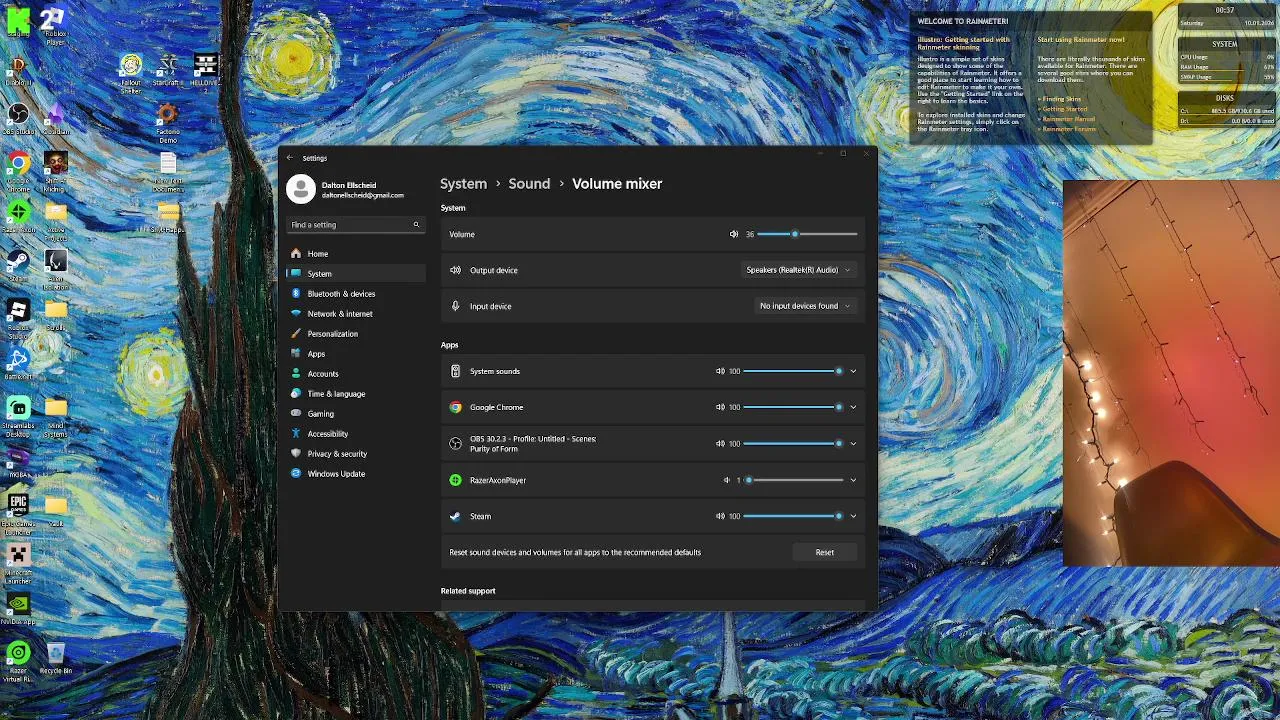Screen dimensions: 1280x720
Task: Select Minecraft Launcher desktop icon
Action: click(x=18, y=562)
